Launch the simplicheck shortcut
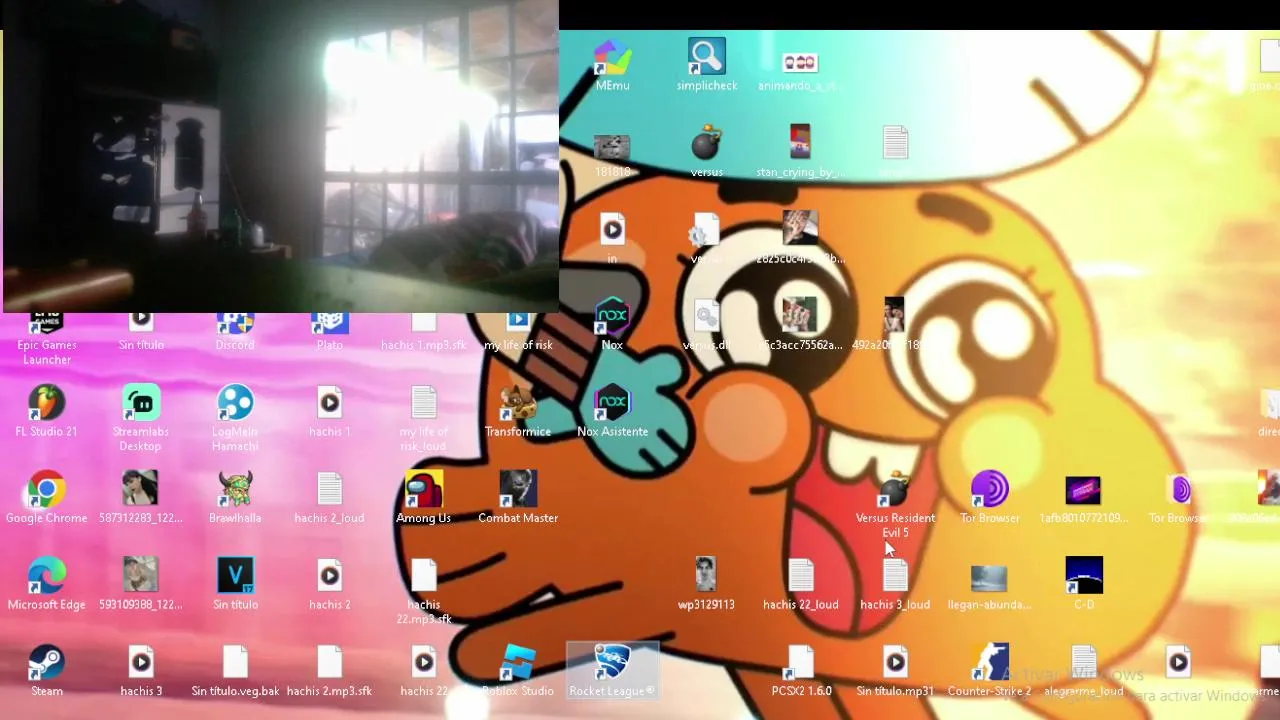The width and height of the screenshot is (1280, 720). coord(707,66)
